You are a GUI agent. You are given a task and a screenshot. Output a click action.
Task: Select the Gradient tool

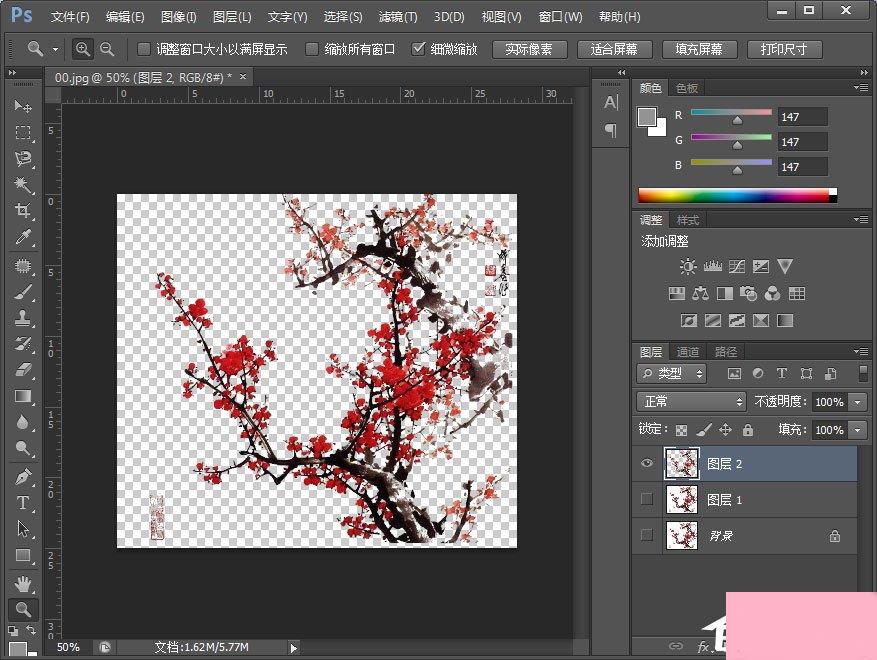(x=22, y=396)
